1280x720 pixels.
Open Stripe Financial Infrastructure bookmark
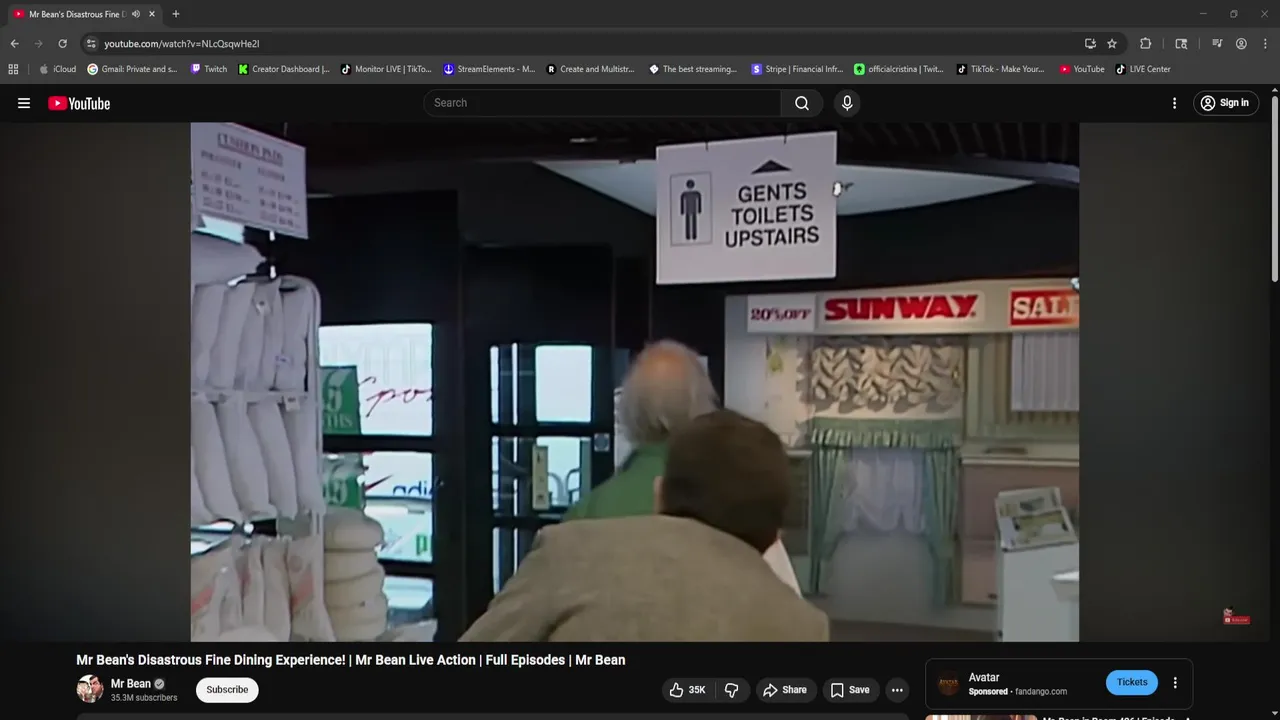797,69
